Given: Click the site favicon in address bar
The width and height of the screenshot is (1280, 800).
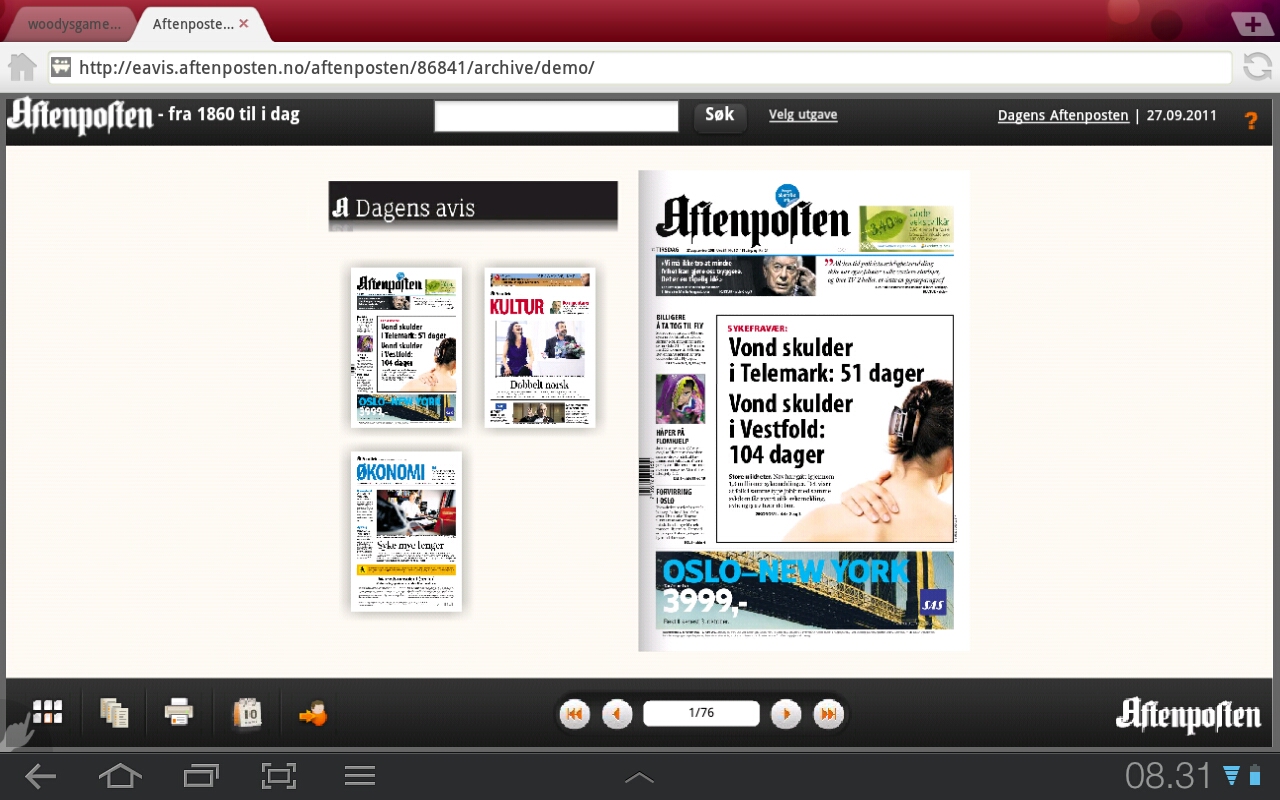Looking at the screenshot, I should (61, 67).
